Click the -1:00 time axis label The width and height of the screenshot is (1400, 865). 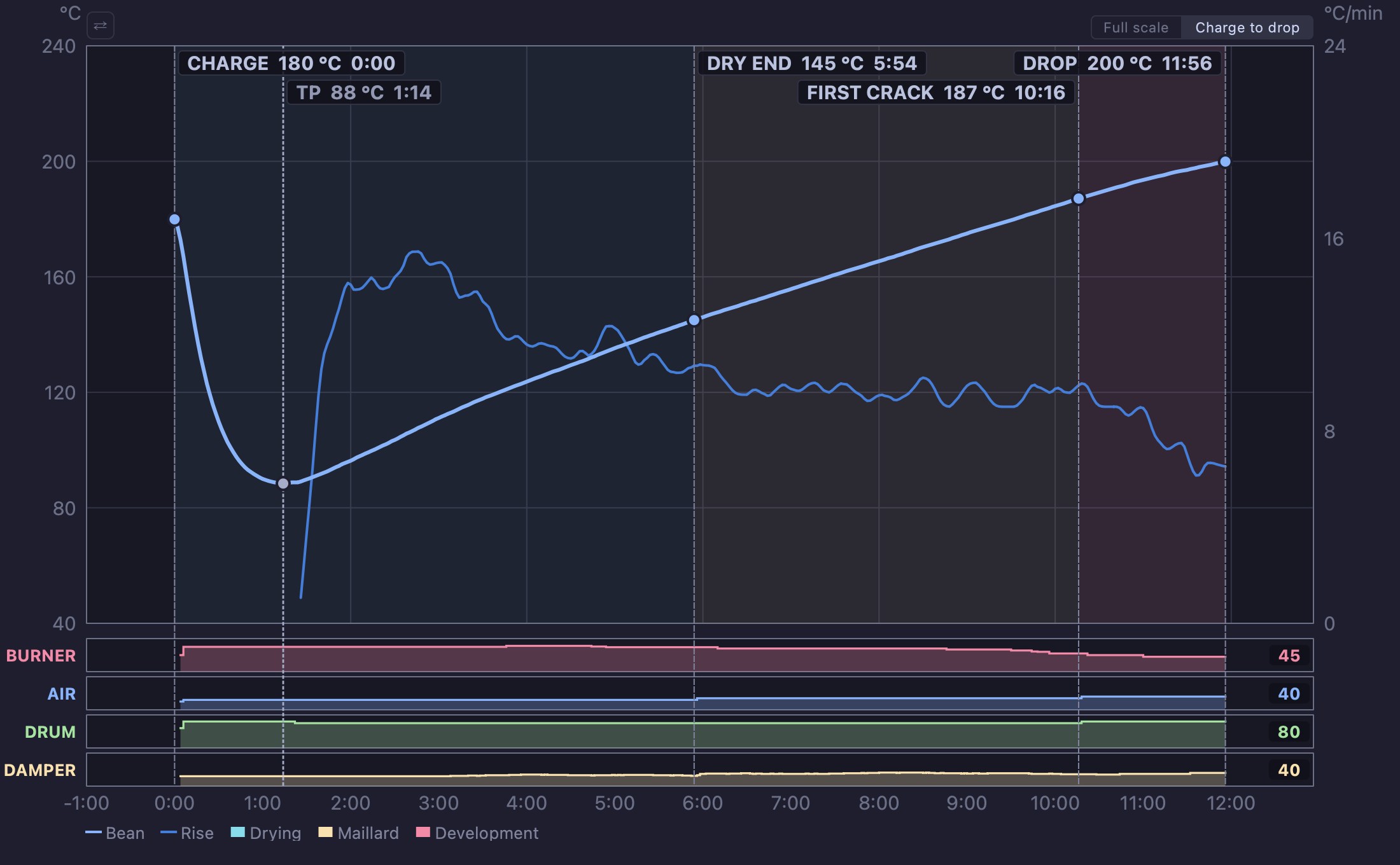click(x=87, y=803)
